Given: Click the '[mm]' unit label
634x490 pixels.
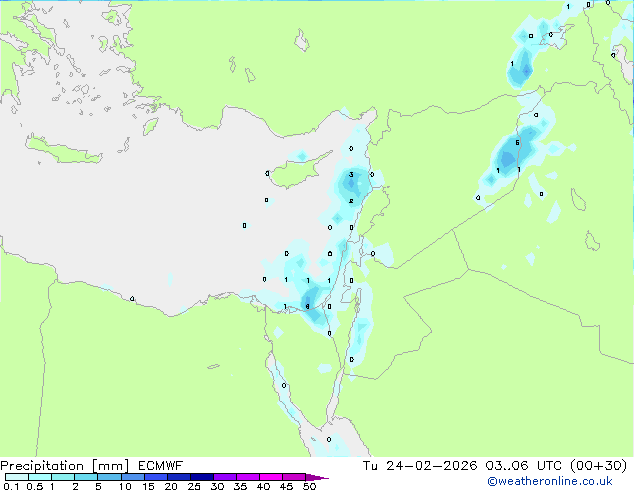Looking at the screenshot, I should point(110,466).
